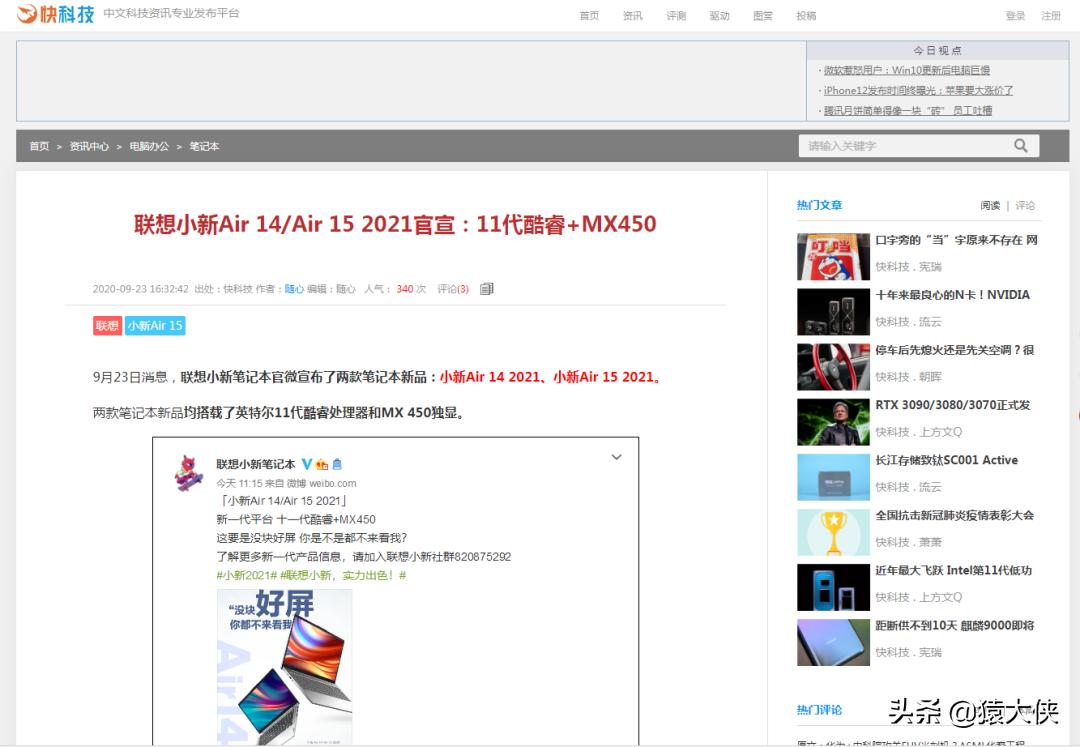Open thumbnail for NVIDIA N卡 article
This screenshot has width=1080, height=747.
[833, 312]
